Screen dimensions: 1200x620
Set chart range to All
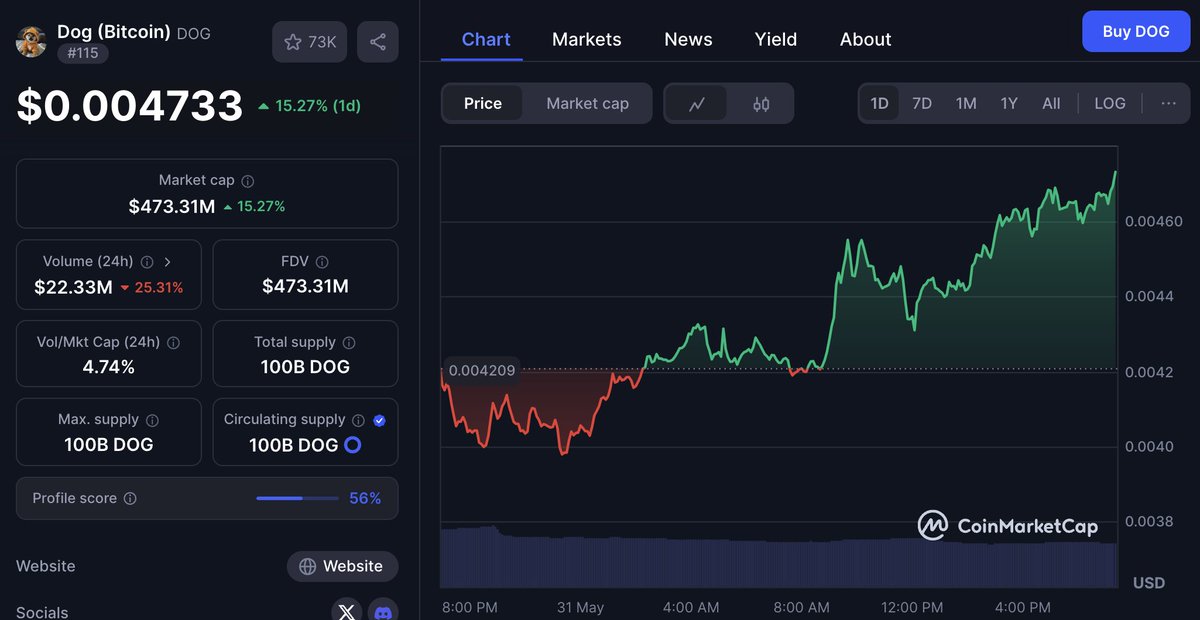pyautogui.click(x=1051, y=103)
